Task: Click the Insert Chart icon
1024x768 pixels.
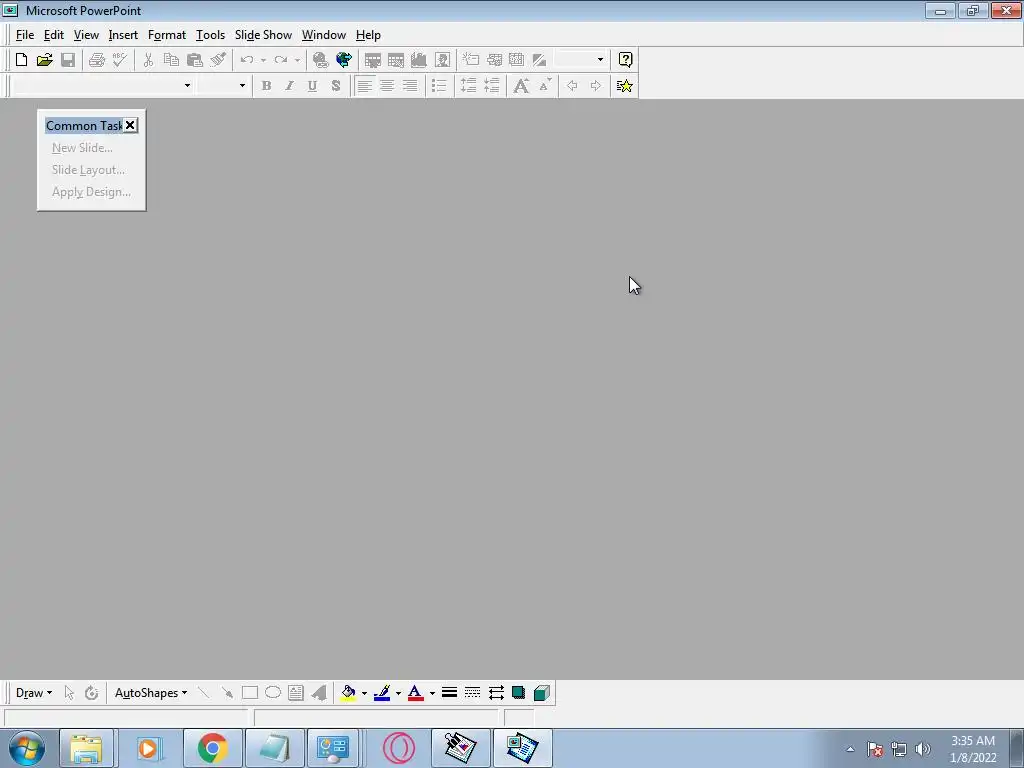Action: click(419, 60)
